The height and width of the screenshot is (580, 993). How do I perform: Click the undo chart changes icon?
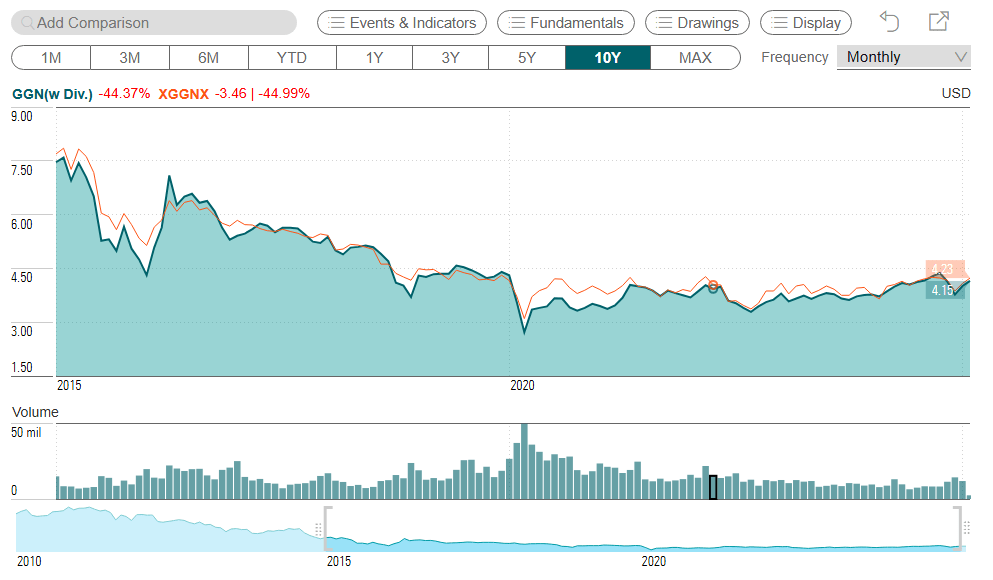pos(888,21)
